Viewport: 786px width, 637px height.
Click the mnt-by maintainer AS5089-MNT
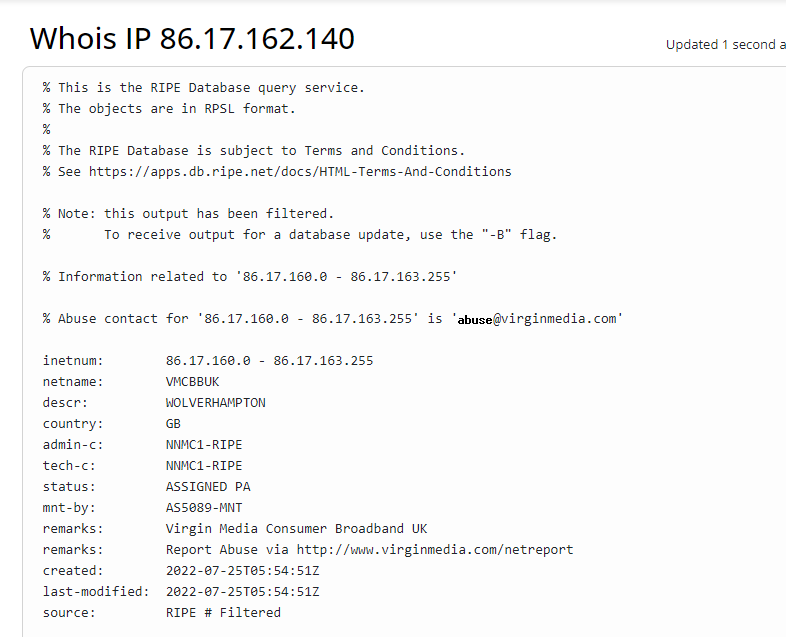click(204, 507)
